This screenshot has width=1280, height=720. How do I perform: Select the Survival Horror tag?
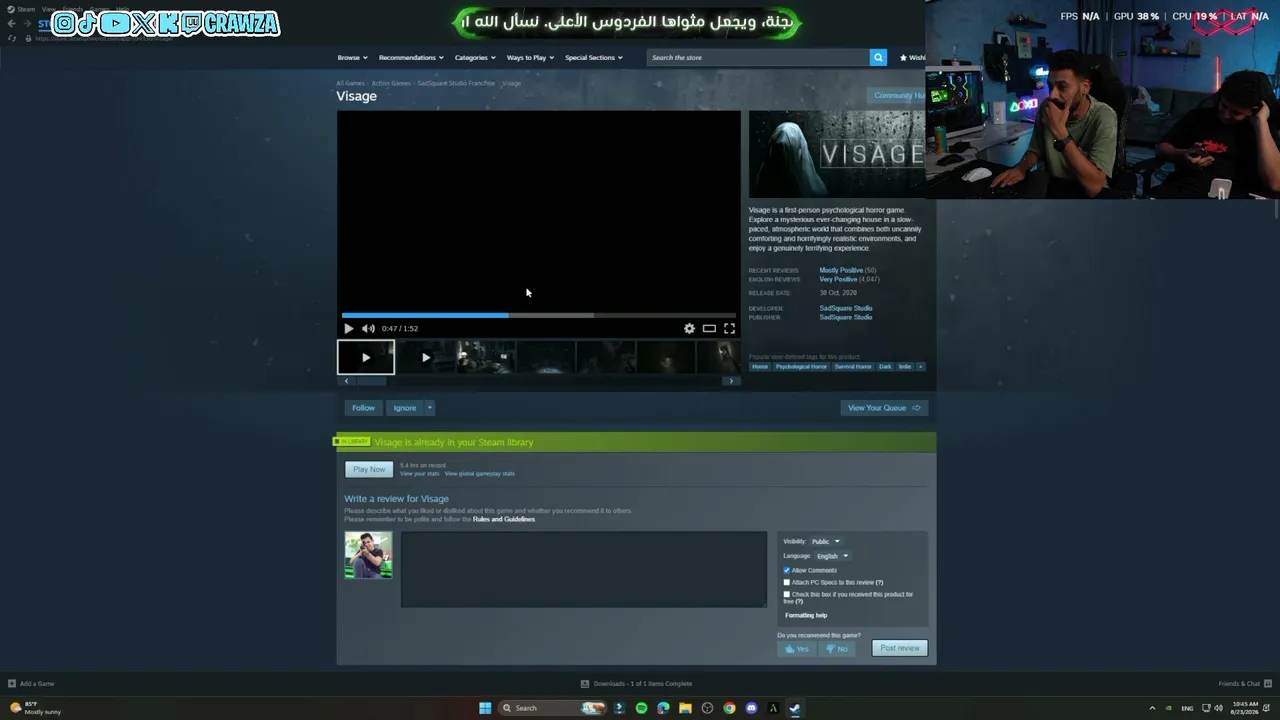[x=853, y=366]
